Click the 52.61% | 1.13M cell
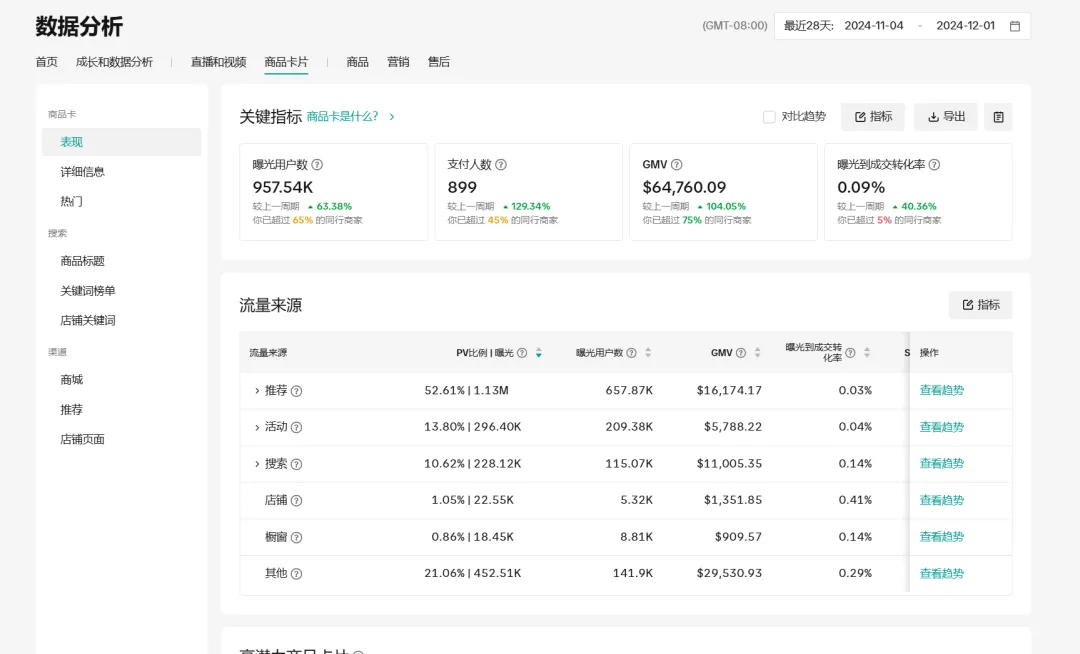1080x654 pixels. tap(466, 390)
